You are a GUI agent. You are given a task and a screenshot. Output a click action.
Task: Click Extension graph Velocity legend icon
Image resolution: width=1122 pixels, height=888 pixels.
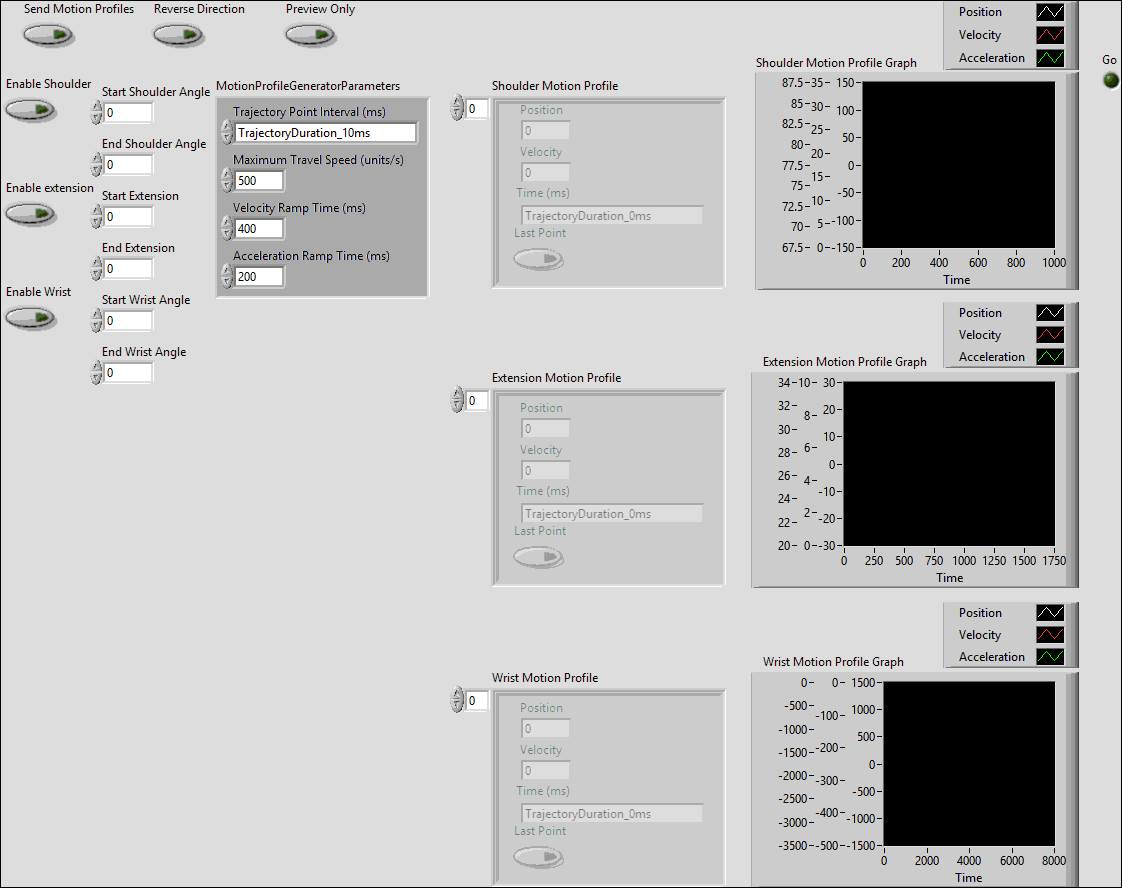1050,335
